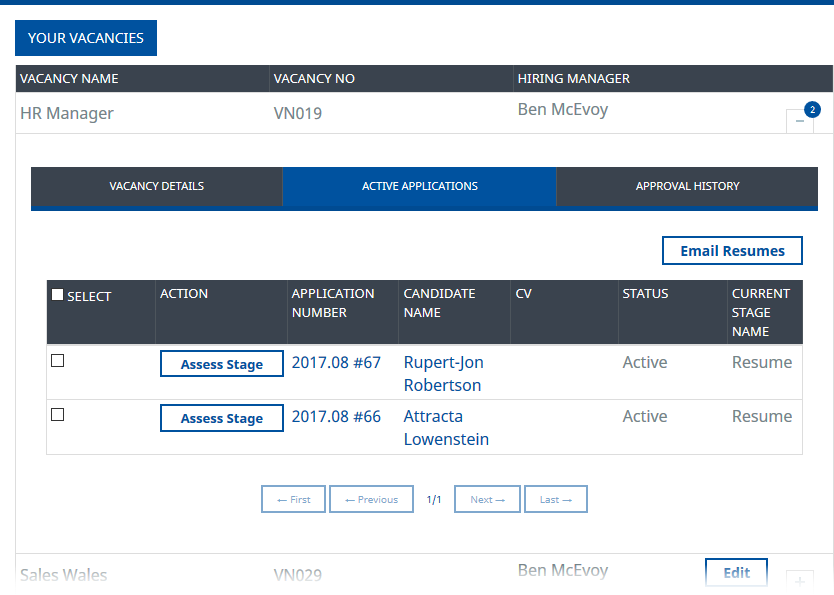Check the box for Rupert-Jon Robertson

coord(57,361)
